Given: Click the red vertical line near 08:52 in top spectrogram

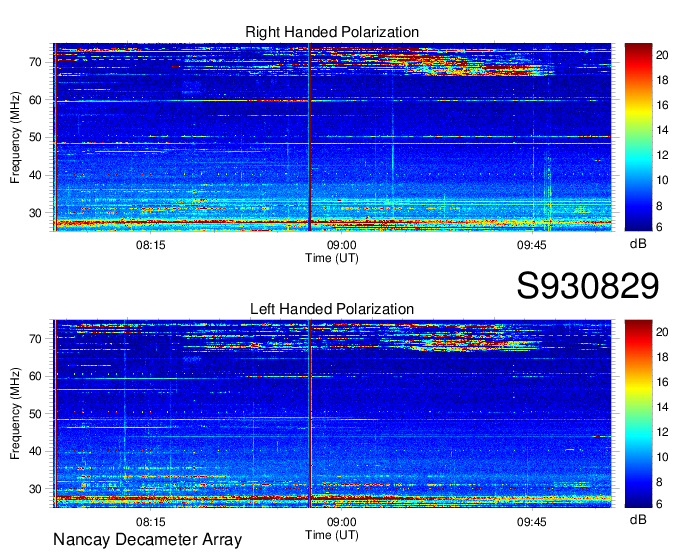Looking at the screenshot, I should pos(310,137).
